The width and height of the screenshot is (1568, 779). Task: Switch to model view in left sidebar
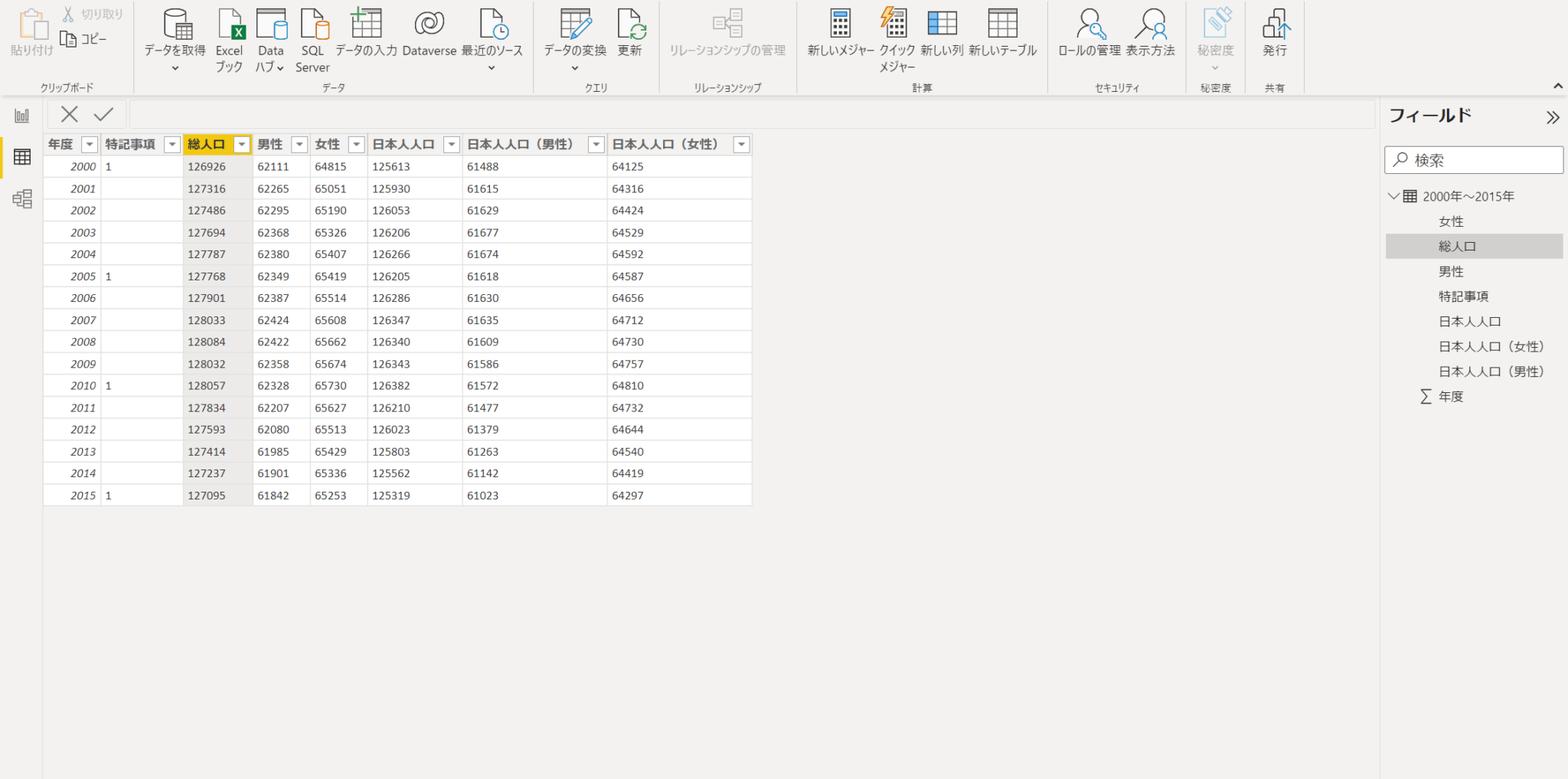coord(22,199)
